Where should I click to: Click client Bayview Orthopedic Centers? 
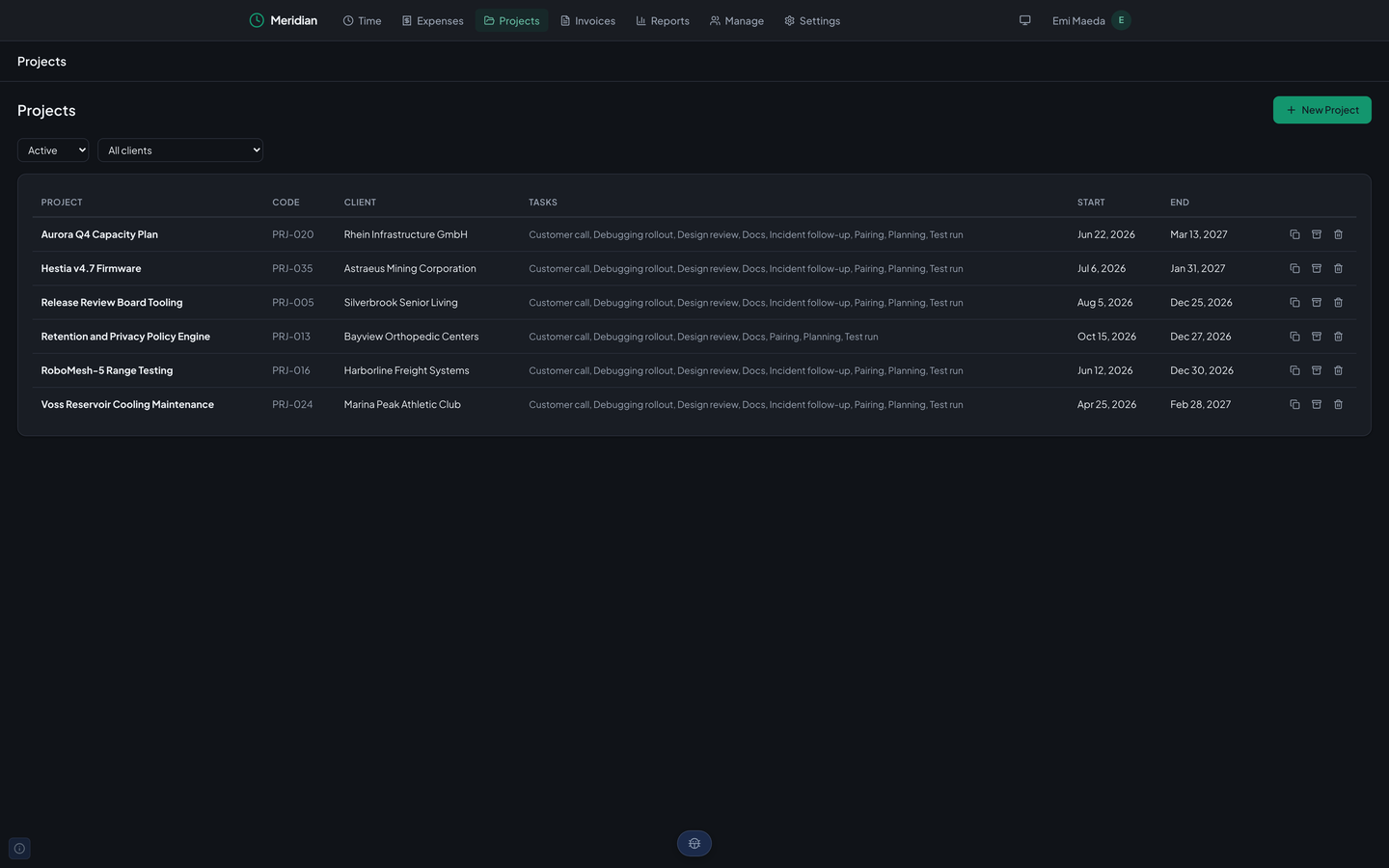pos(412,337)
